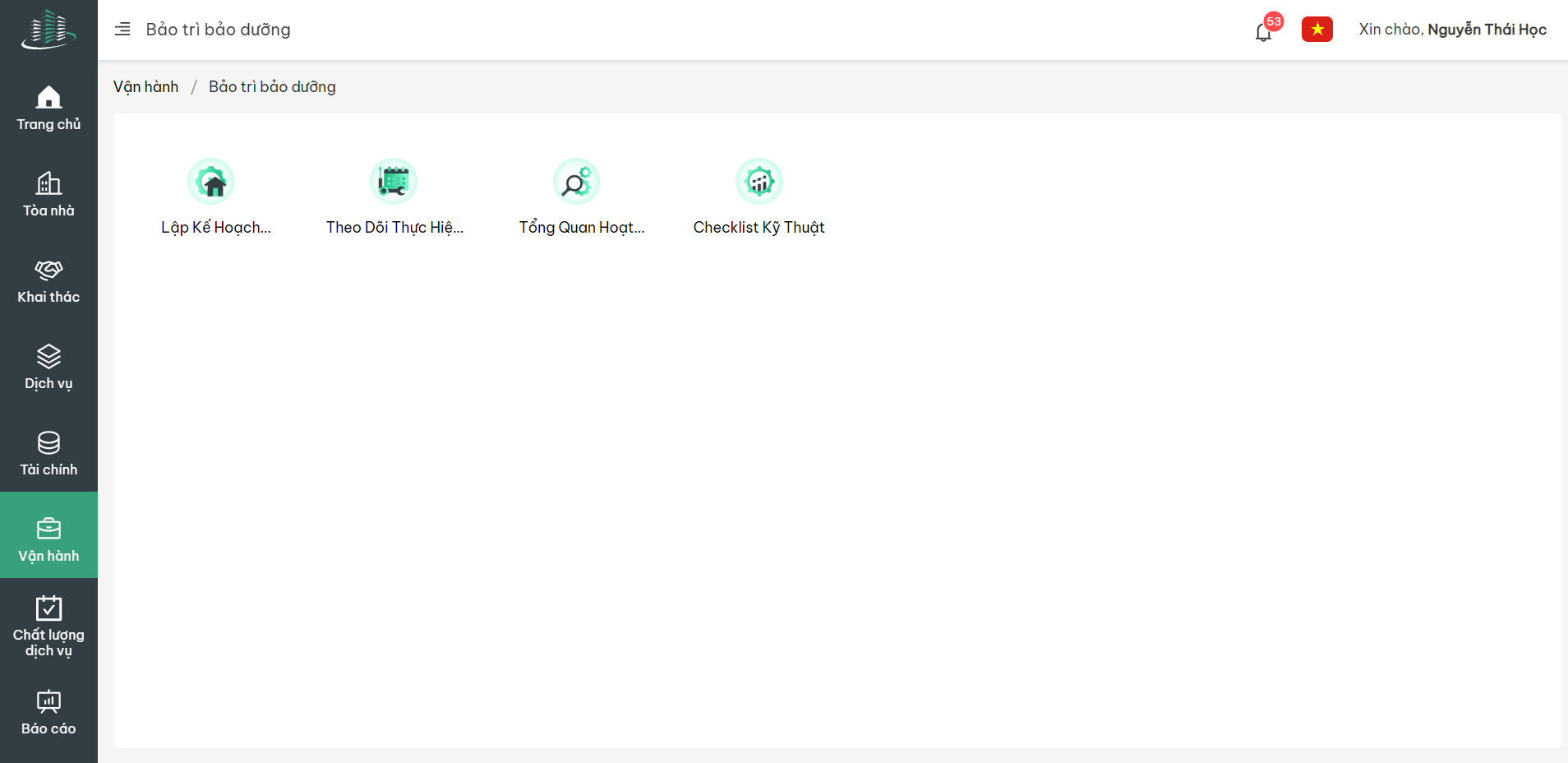Open the Theo Dõi Thực Hiện calendar icon
Screen dimensions: 1568x763
click(394, 182)
